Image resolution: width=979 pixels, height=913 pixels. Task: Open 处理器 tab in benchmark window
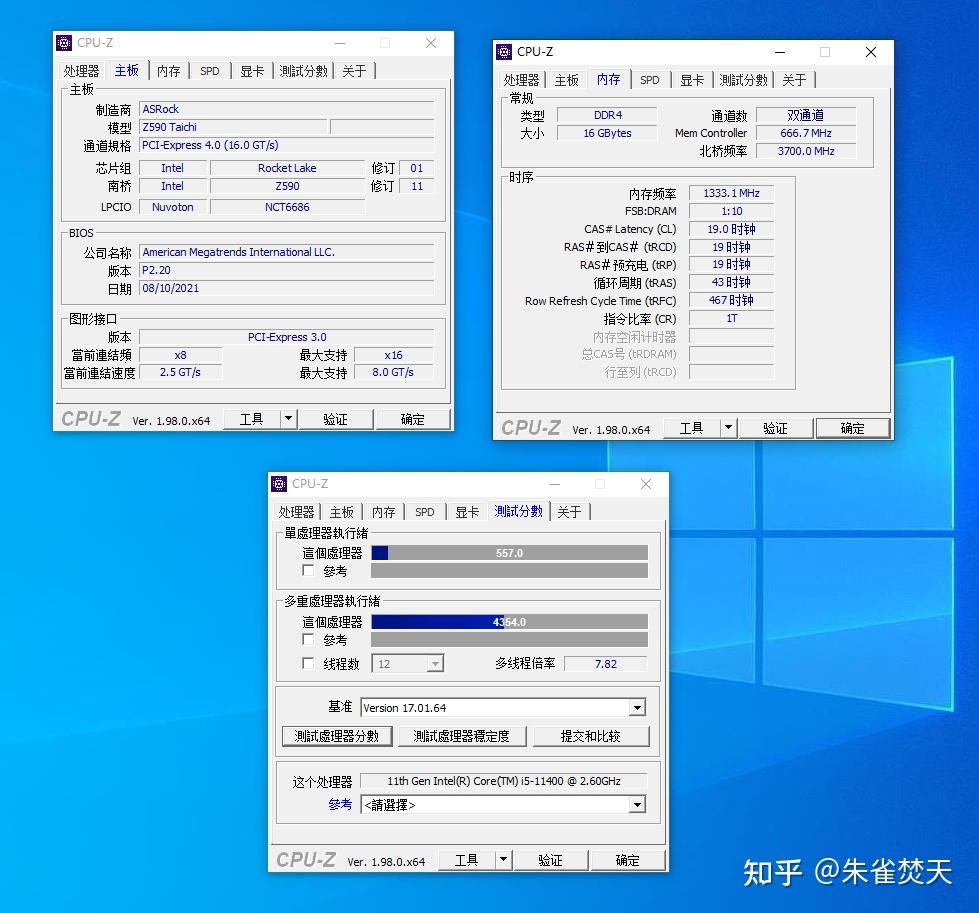pos(296,512)
